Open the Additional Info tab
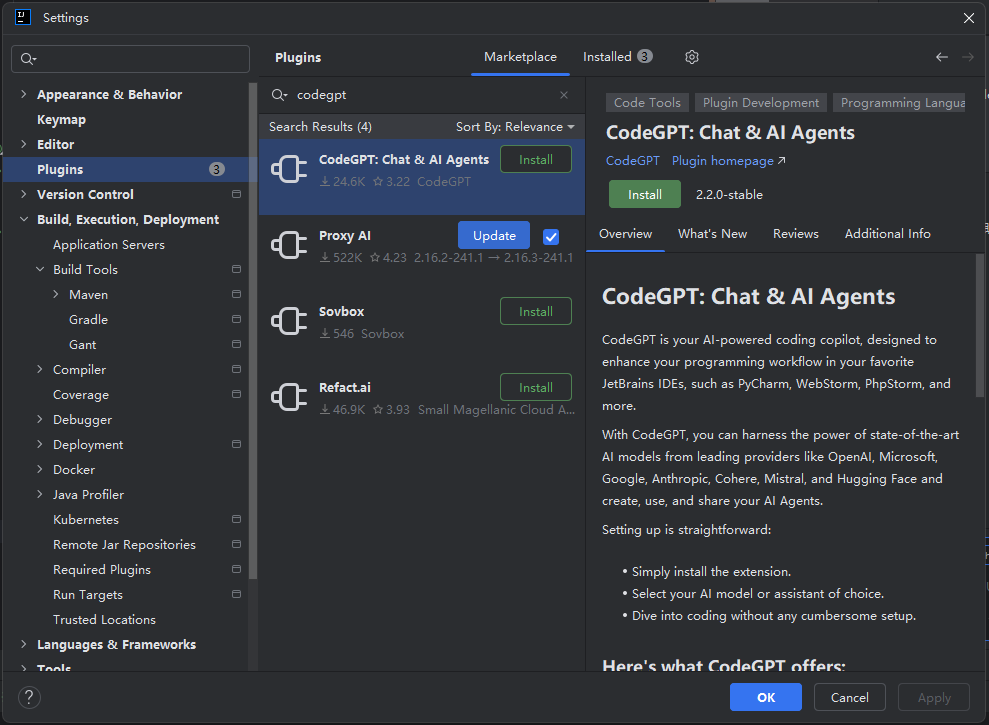989x725 pixels. (x=887, y=233)
